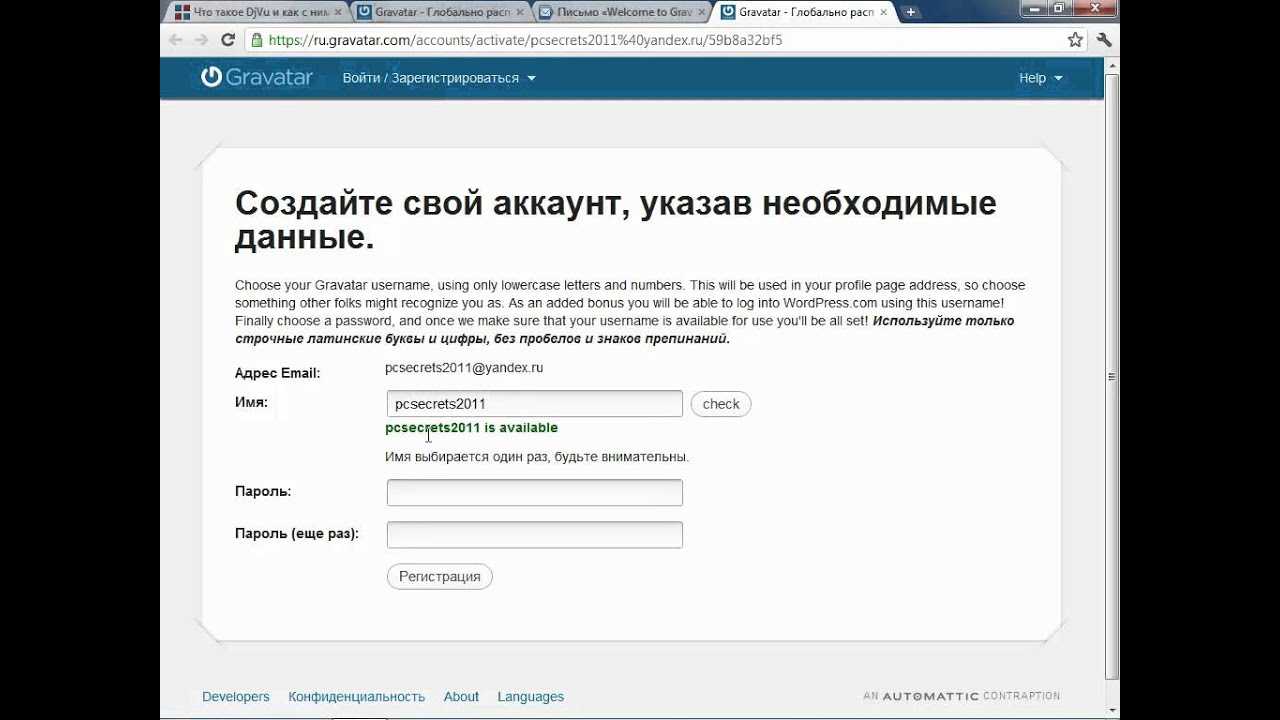
Task: Open the Developers footer link
Action: 235,696
